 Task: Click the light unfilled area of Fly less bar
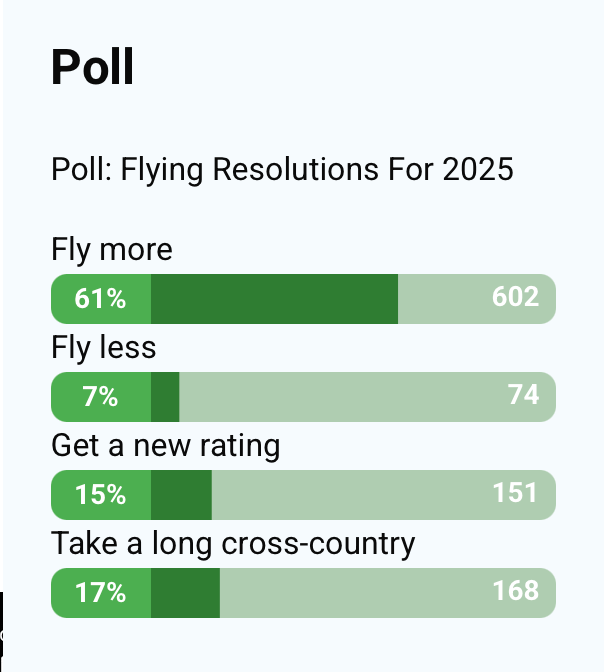[340, 396]
